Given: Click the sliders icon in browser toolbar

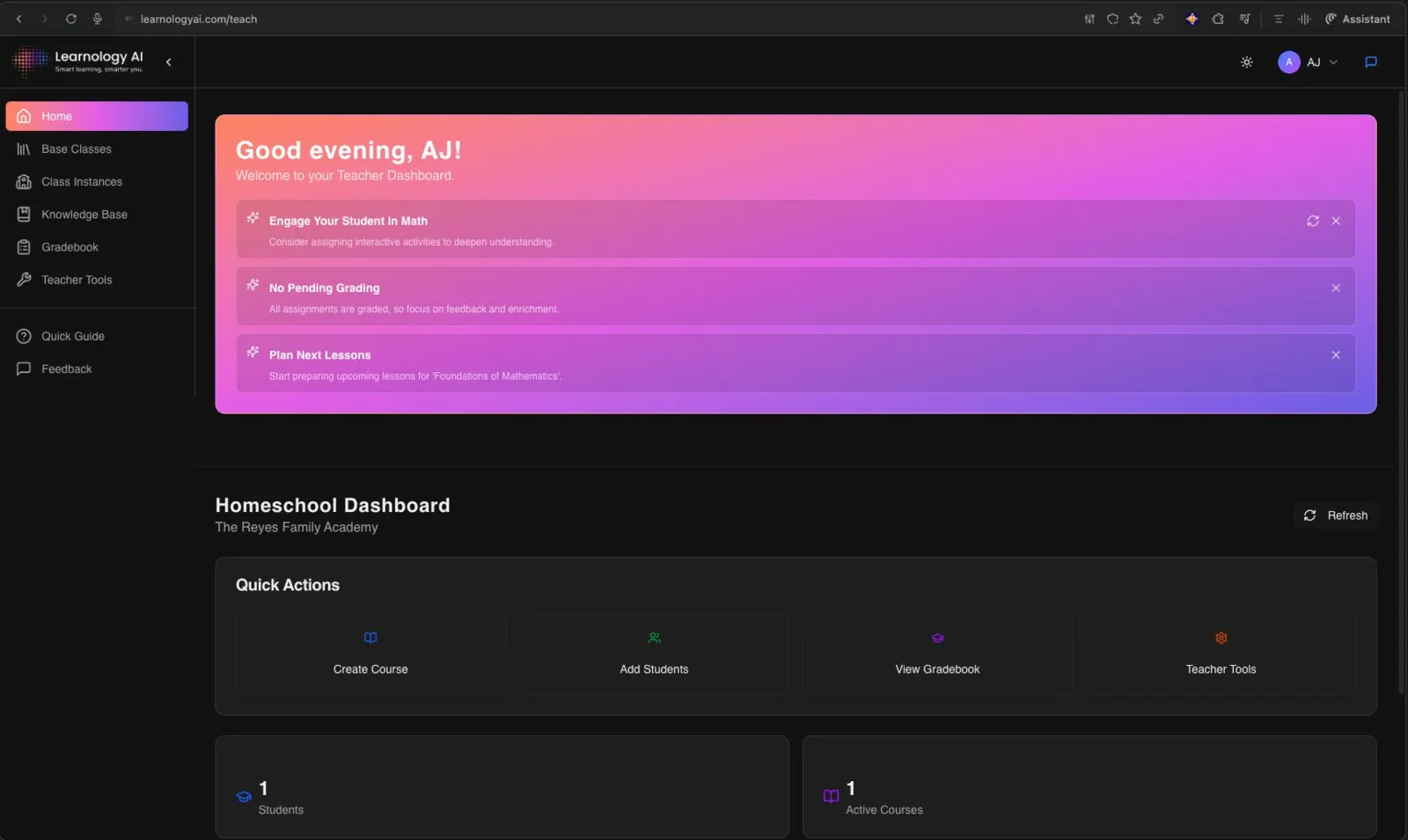Looking at the screenshot, I should point(1089,18).
